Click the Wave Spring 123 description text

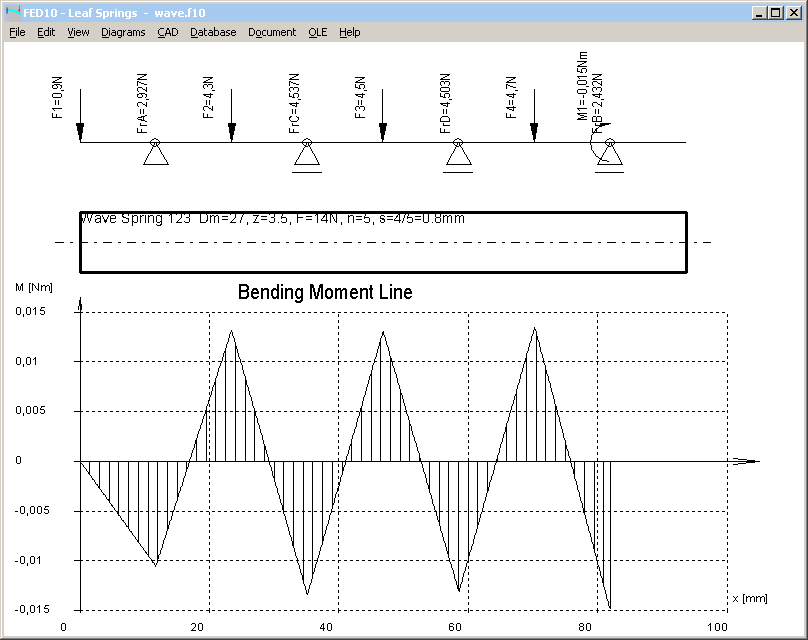click(272, 218)
